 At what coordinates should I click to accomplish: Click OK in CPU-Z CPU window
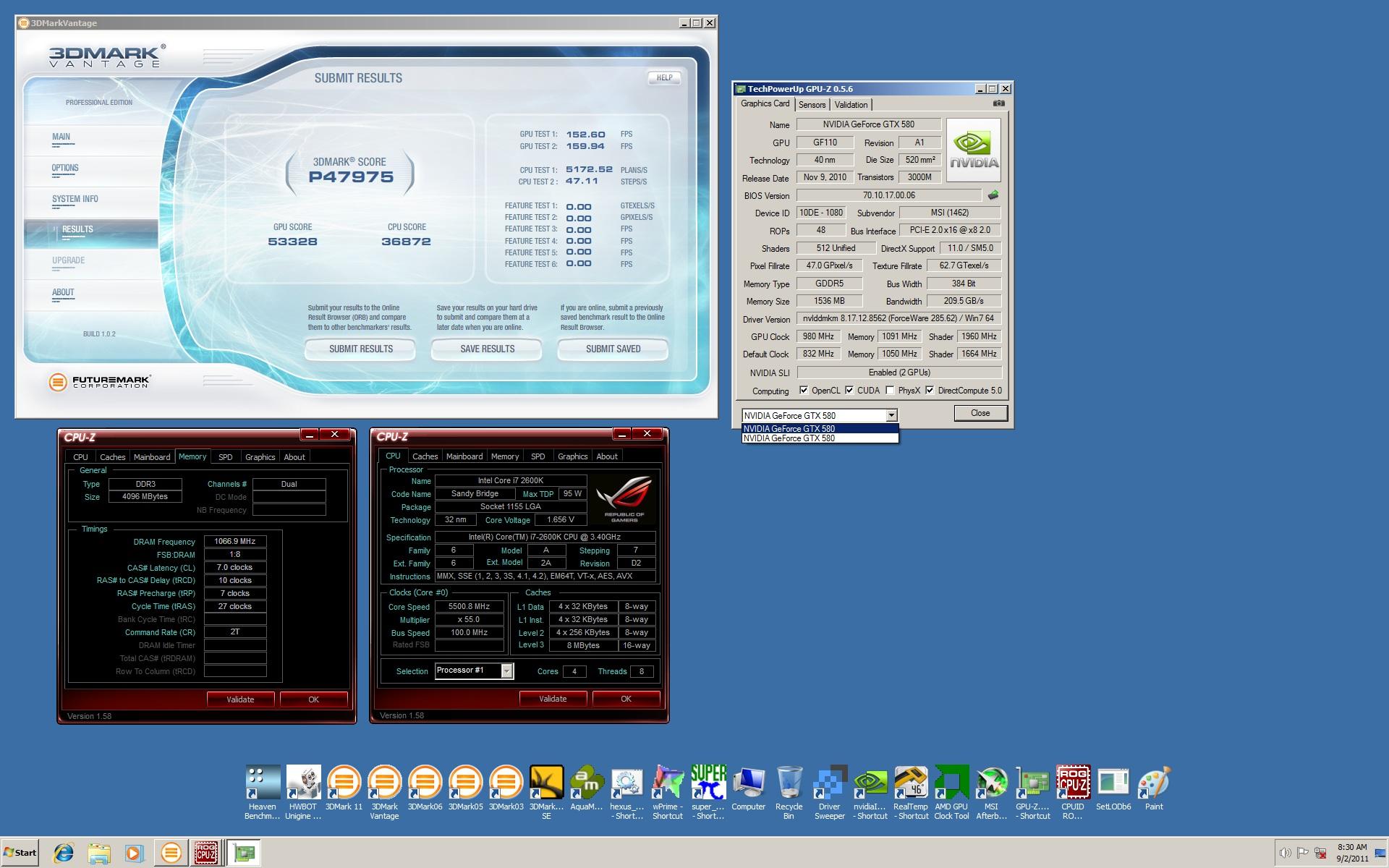coord(626,699)
